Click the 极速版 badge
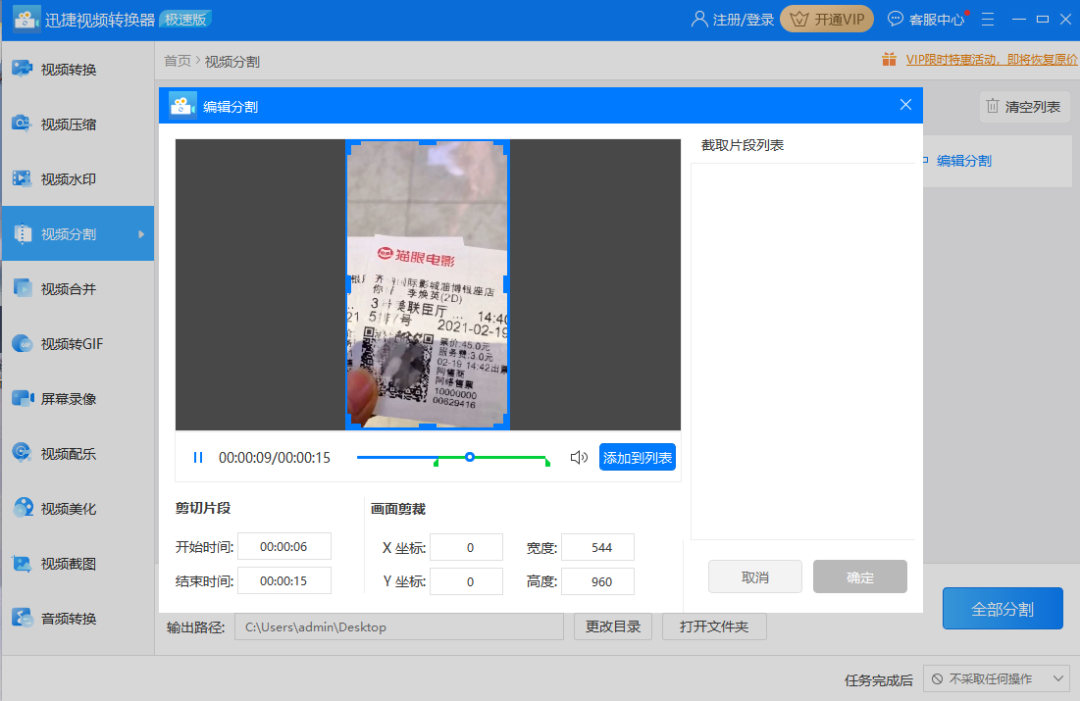 [x=185, y=19]
